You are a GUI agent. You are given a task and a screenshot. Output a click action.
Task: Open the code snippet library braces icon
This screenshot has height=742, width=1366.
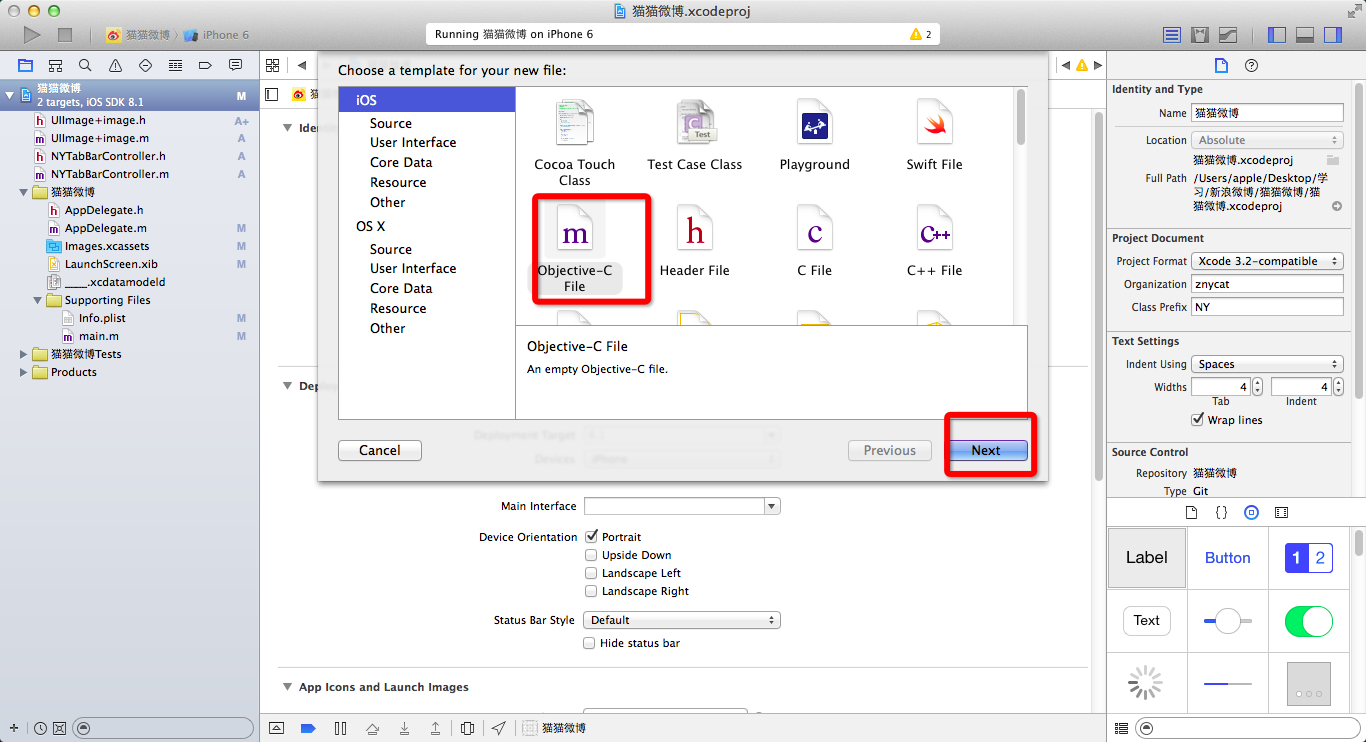tap(1221, 512)
